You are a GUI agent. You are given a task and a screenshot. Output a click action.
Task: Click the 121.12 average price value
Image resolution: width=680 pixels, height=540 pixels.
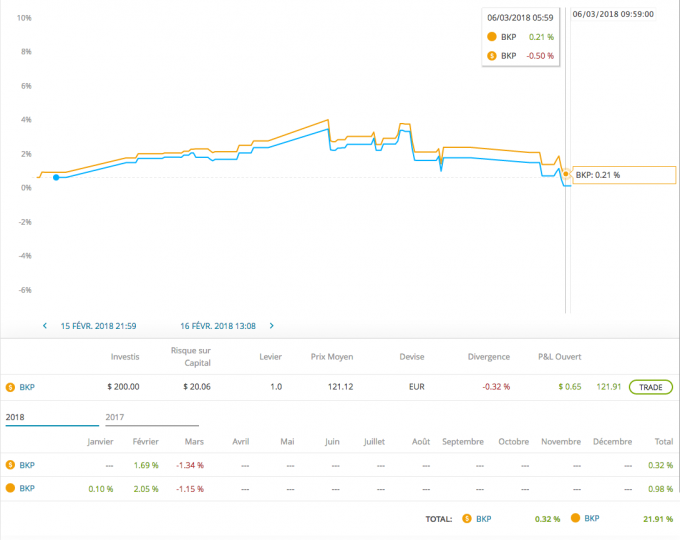coord(340,387)
